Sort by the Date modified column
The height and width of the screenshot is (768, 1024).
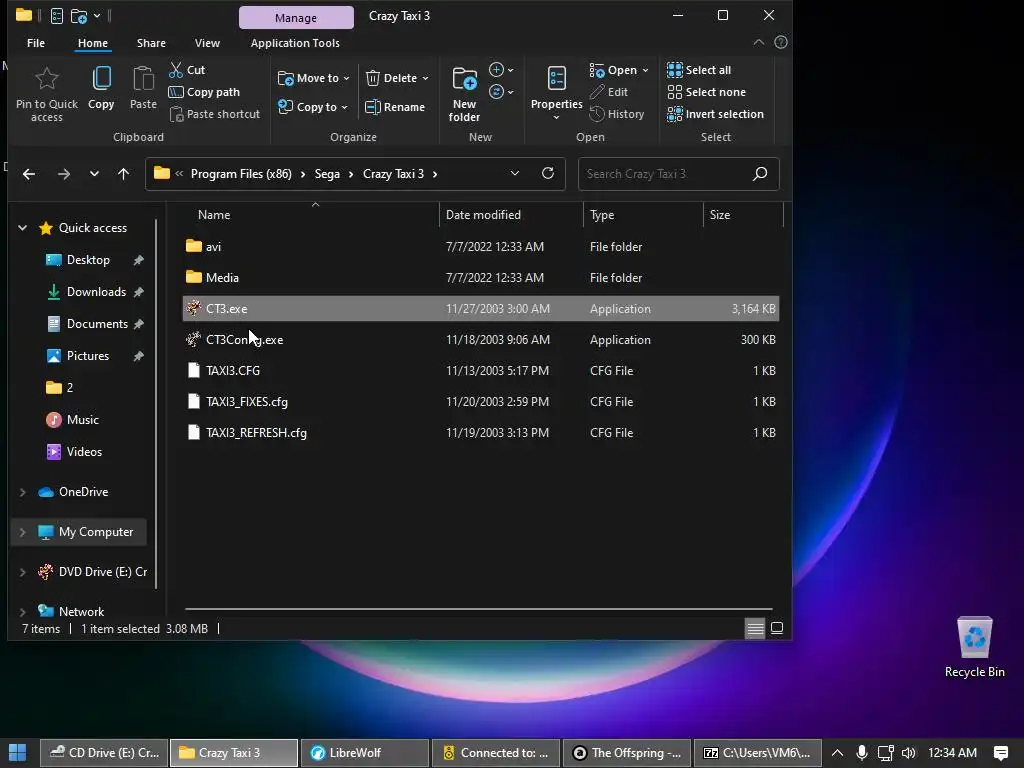[x=483, y=215]
